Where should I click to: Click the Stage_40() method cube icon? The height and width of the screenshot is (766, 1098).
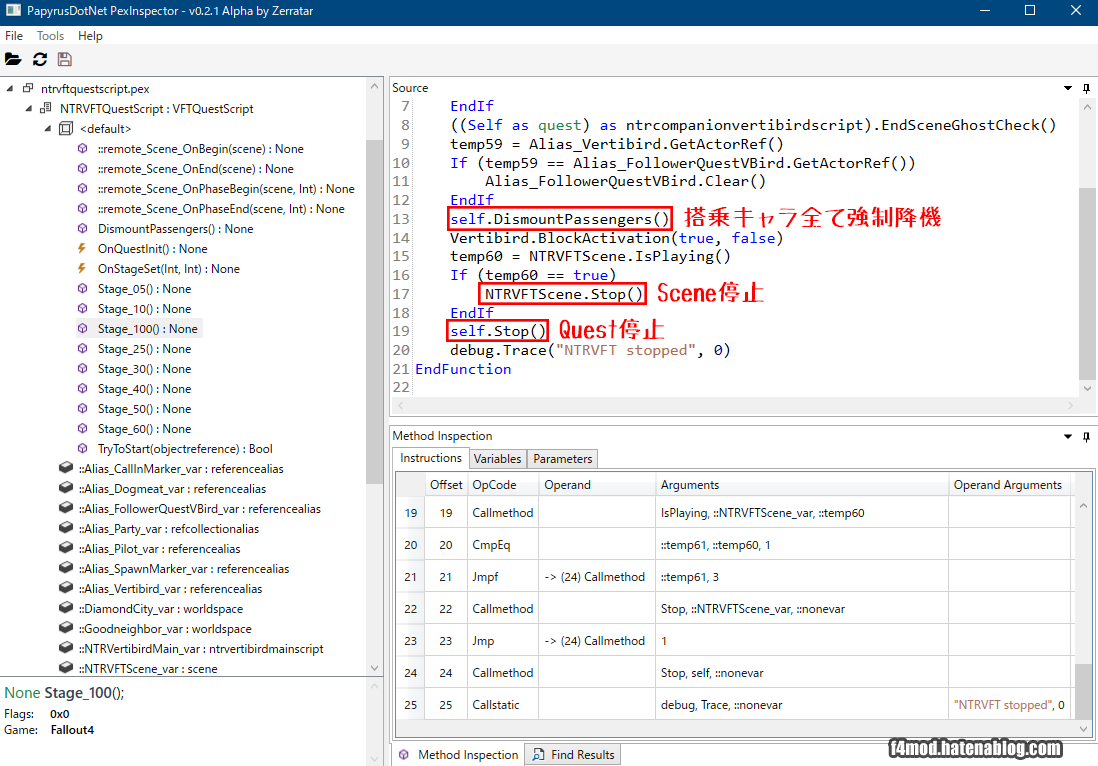[83, 389]
